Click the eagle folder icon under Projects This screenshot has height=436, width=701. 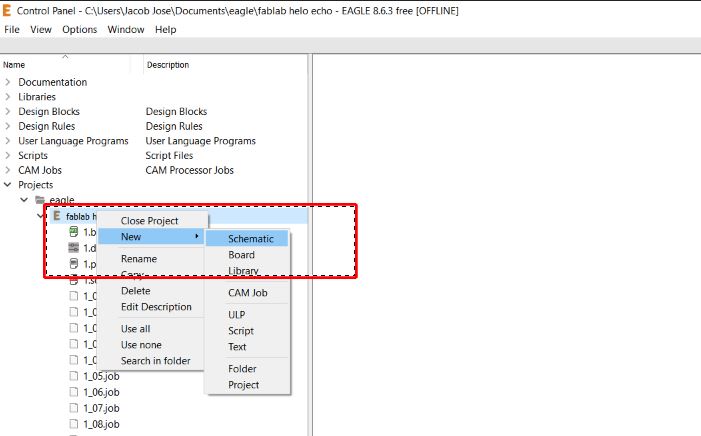click(40, 199)
